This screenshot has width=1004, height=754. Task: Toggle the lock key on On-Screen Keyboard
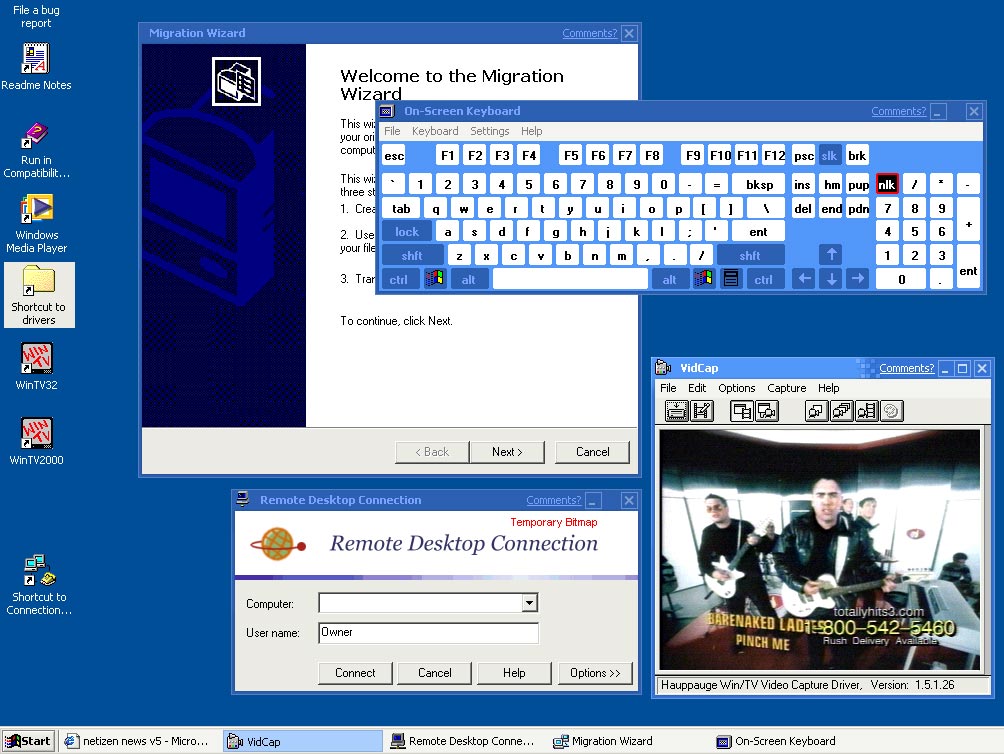[407, 232]
